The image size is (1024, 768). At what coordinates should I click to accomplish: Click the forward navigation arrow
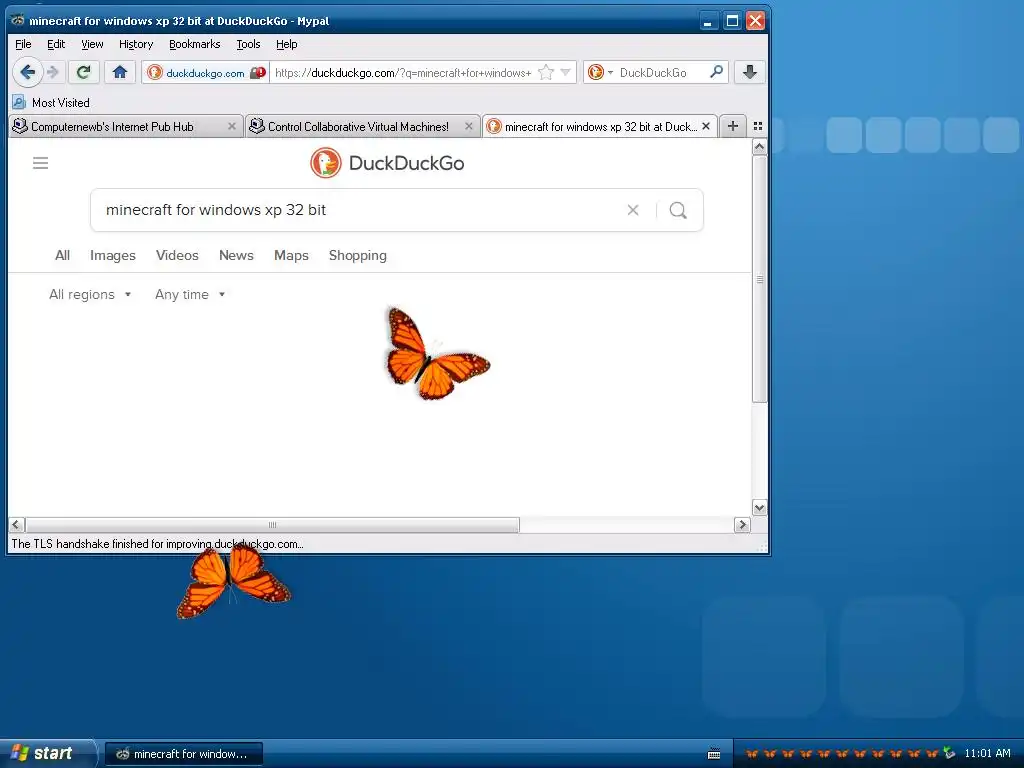pyautogui.click(x=54, y=72)
